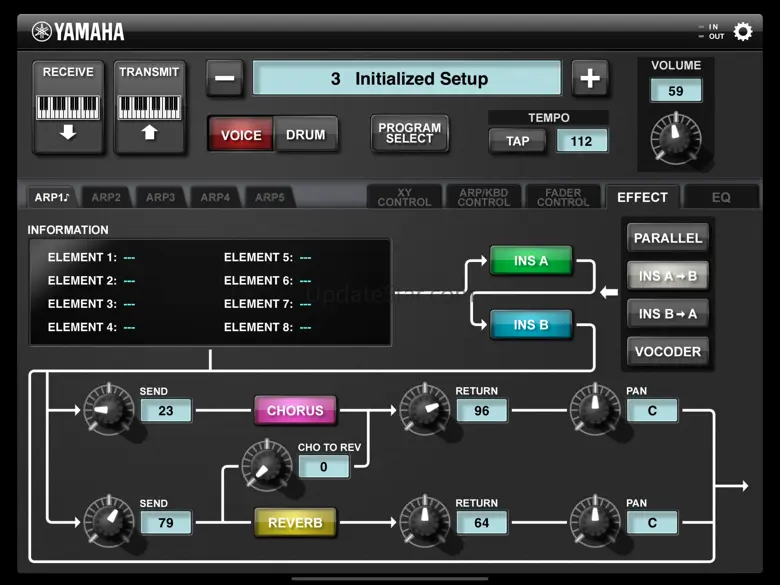Open settings with the gear icon

click(x=743, y=31)
